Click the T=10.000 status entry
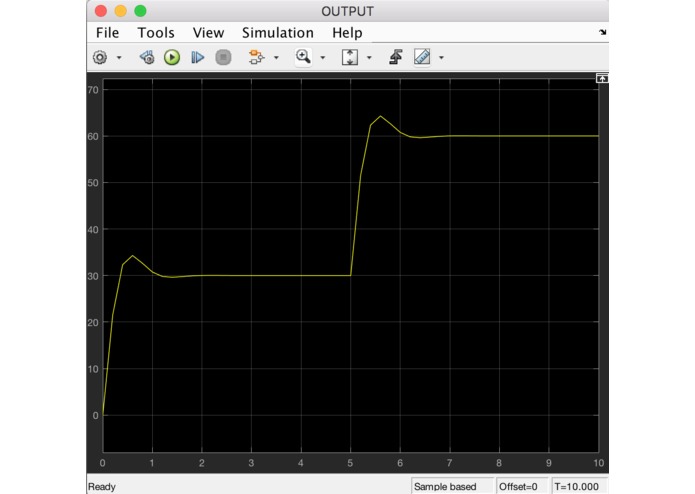The width and height of the screenshot is (695, 494). tap(576, 486)
